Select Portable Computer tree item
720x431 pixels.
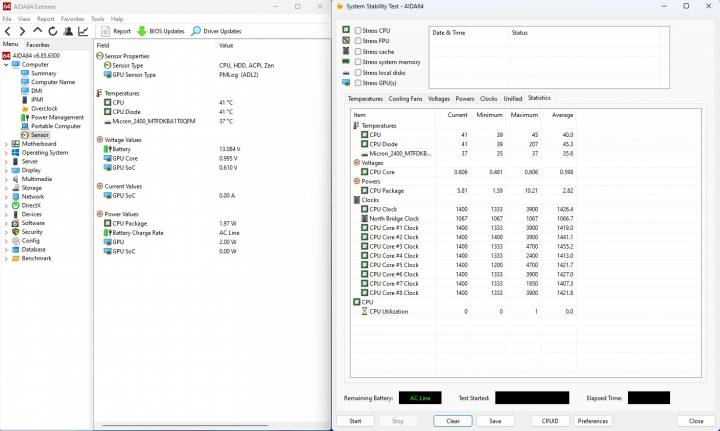(56, 126)
